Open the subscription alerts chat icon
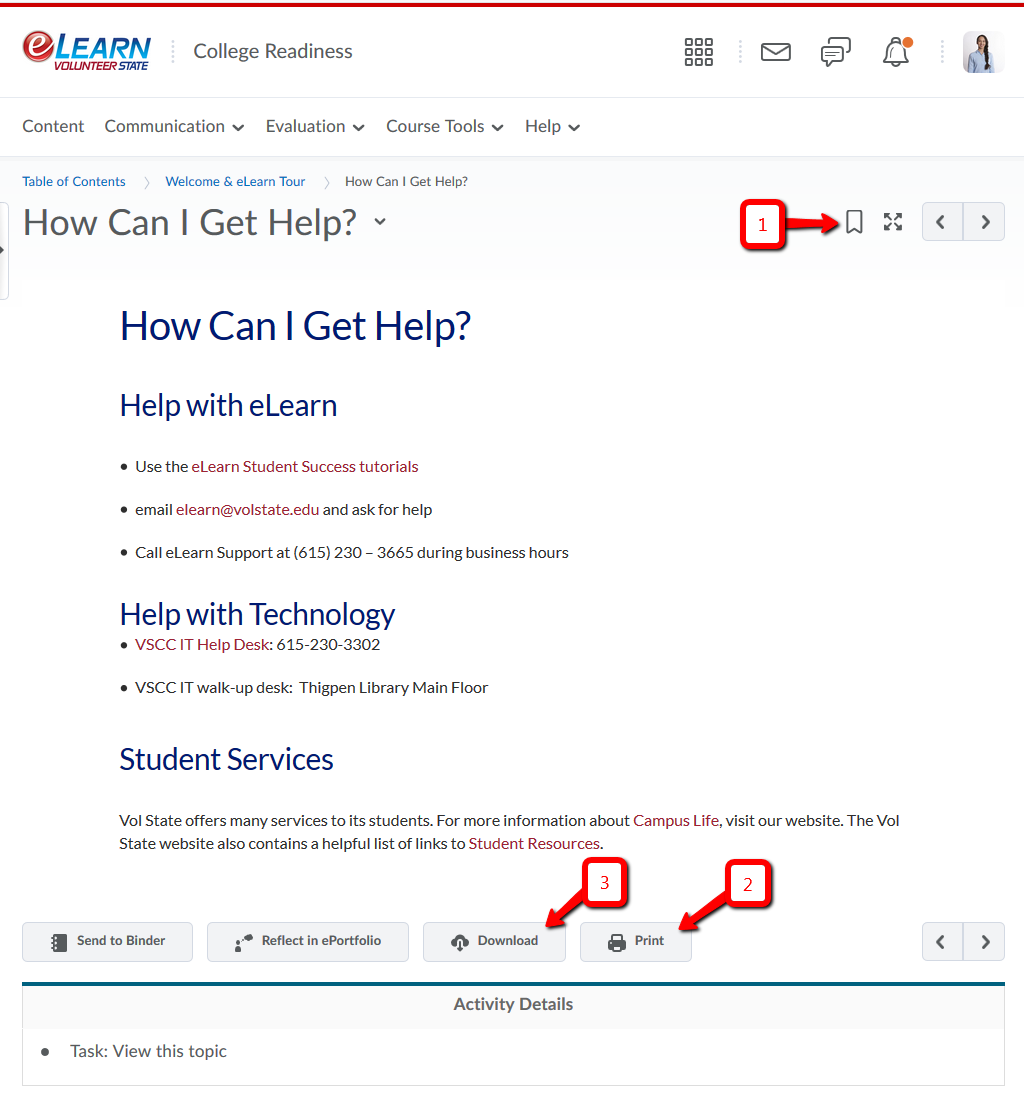The width and height of the screenshot is (1024, 1108). coord(835,52)
